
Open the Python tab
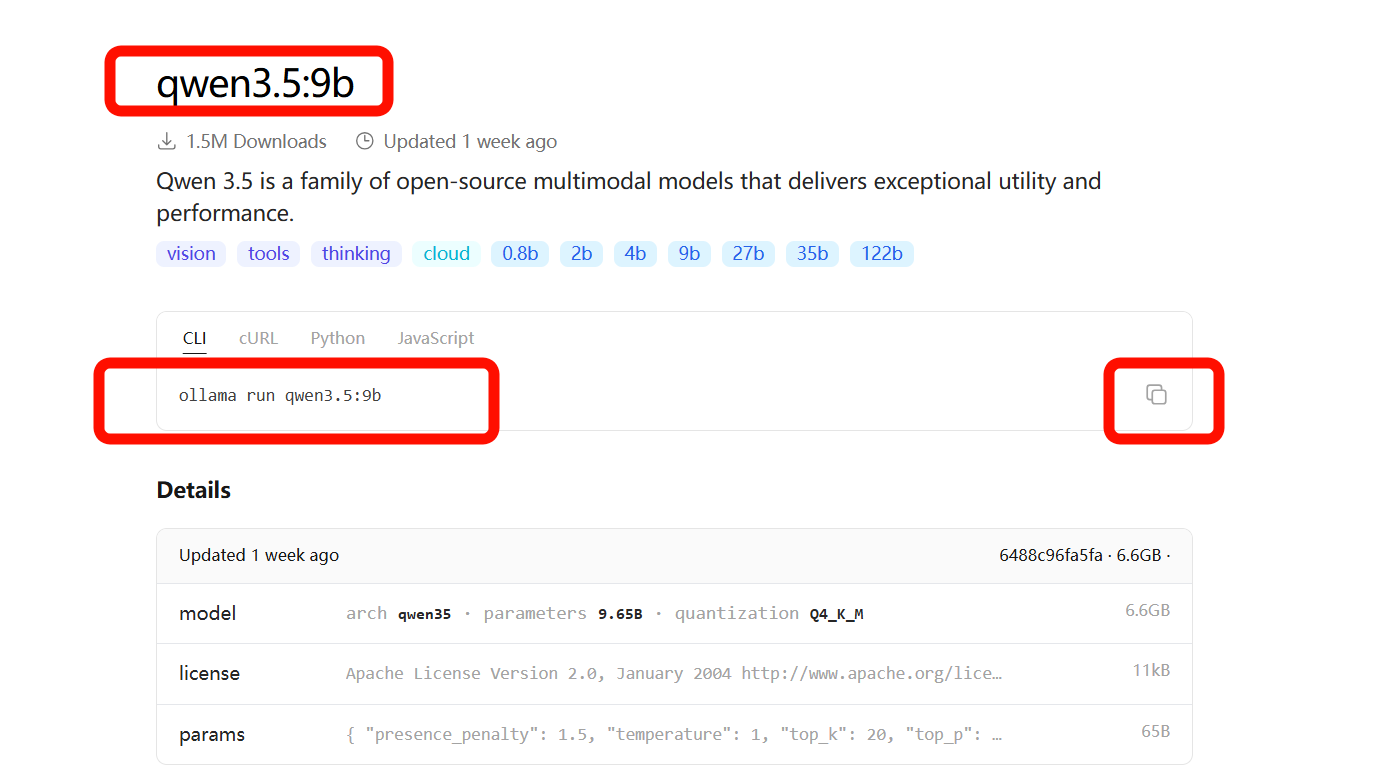338,338
